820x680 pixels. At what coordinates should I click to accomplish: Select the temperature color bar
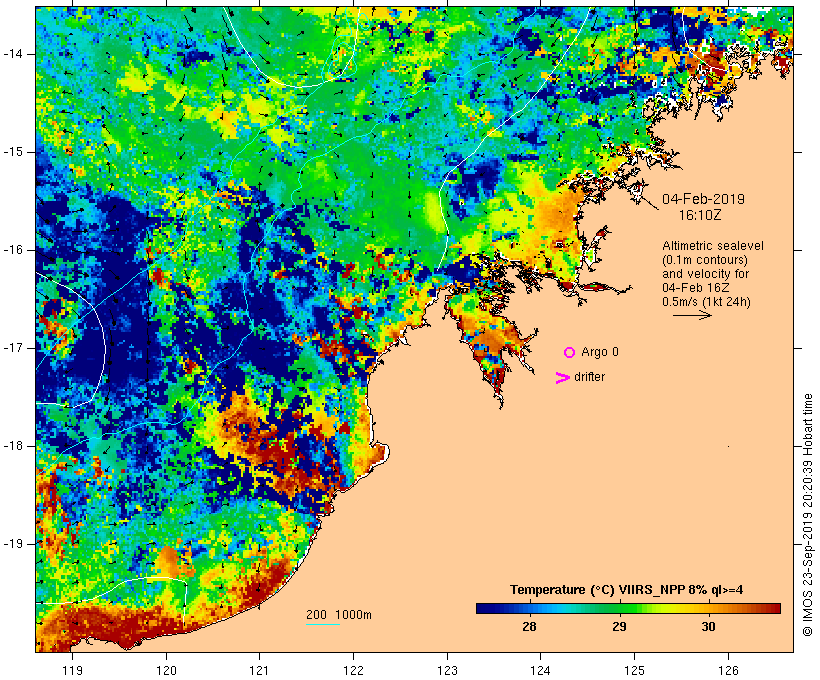point(628,608)
